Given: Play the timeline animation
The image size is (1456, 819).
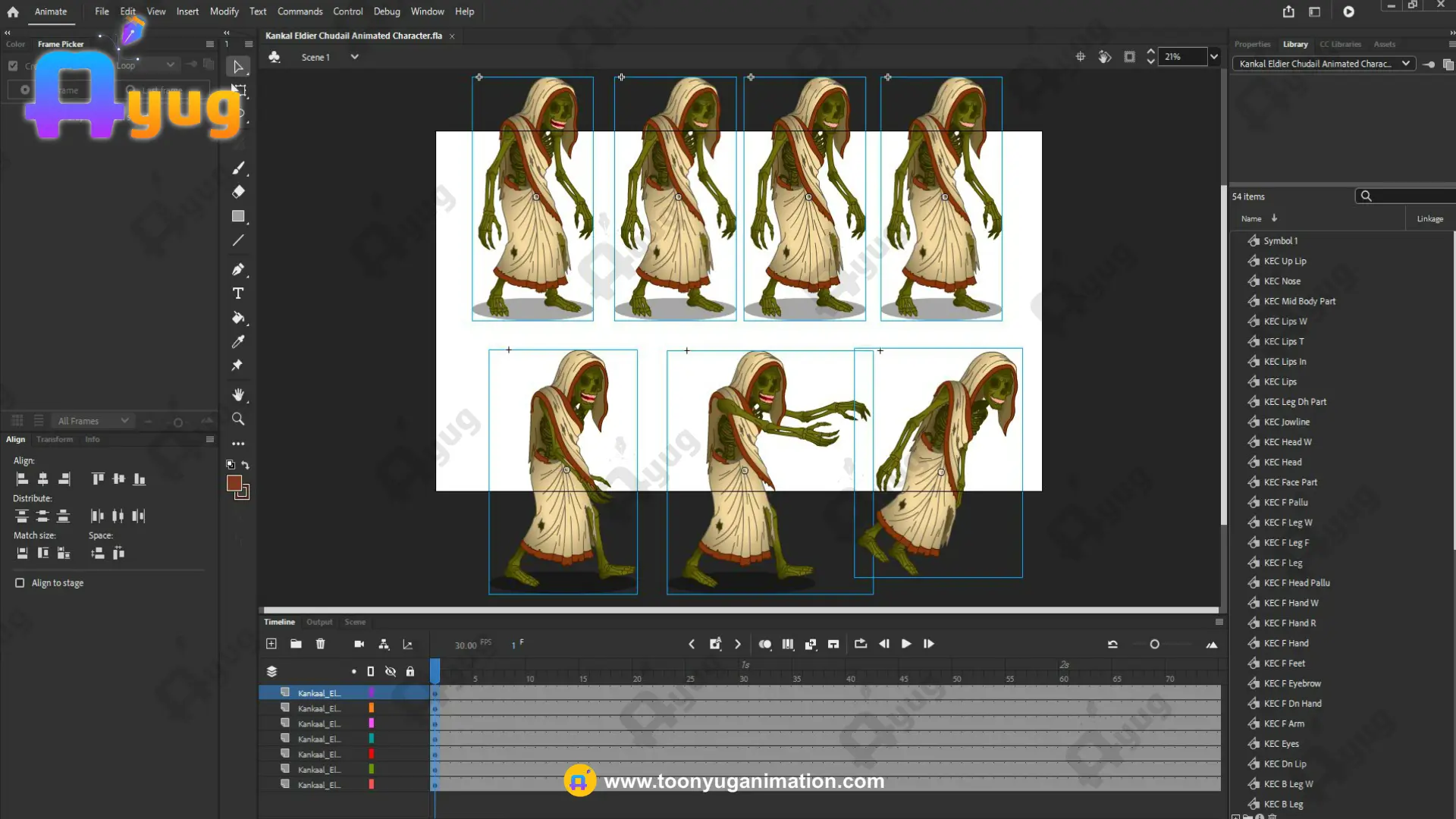Looking at the screenshot, I should (906, 644).
